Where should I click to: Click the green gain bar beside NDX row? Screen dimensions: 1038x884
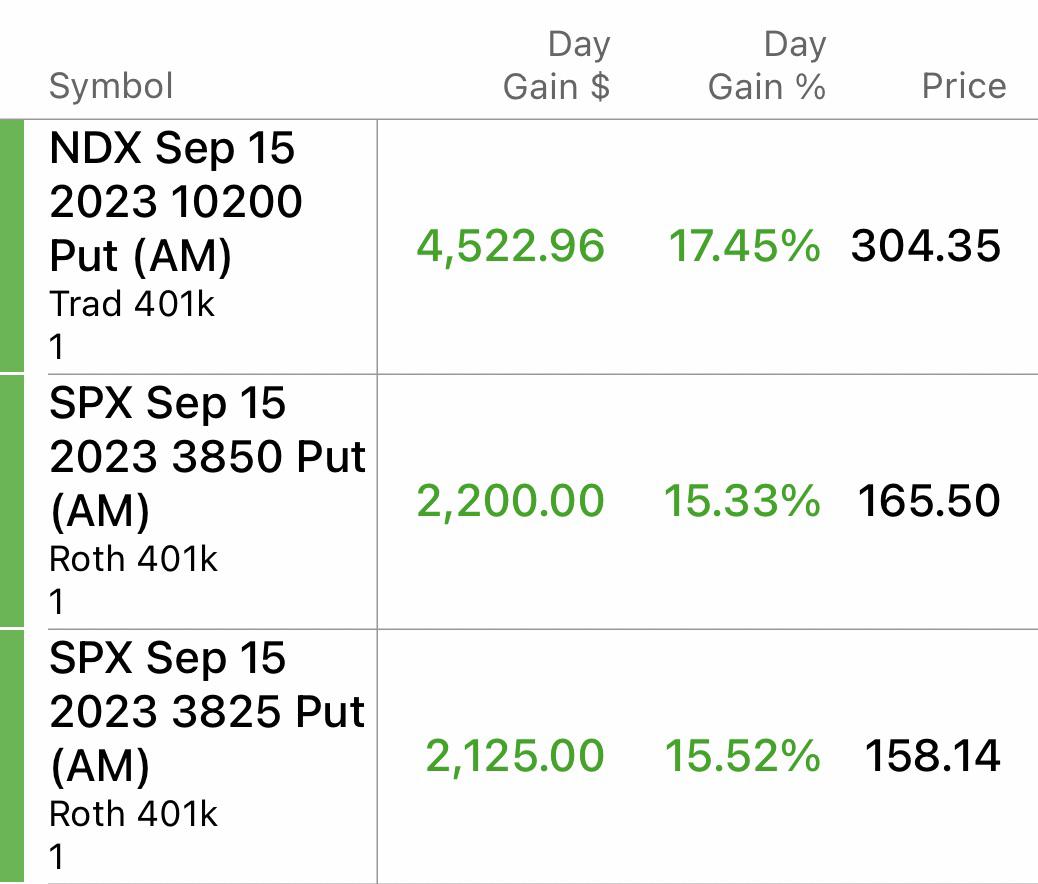click(x=11, y=246)
